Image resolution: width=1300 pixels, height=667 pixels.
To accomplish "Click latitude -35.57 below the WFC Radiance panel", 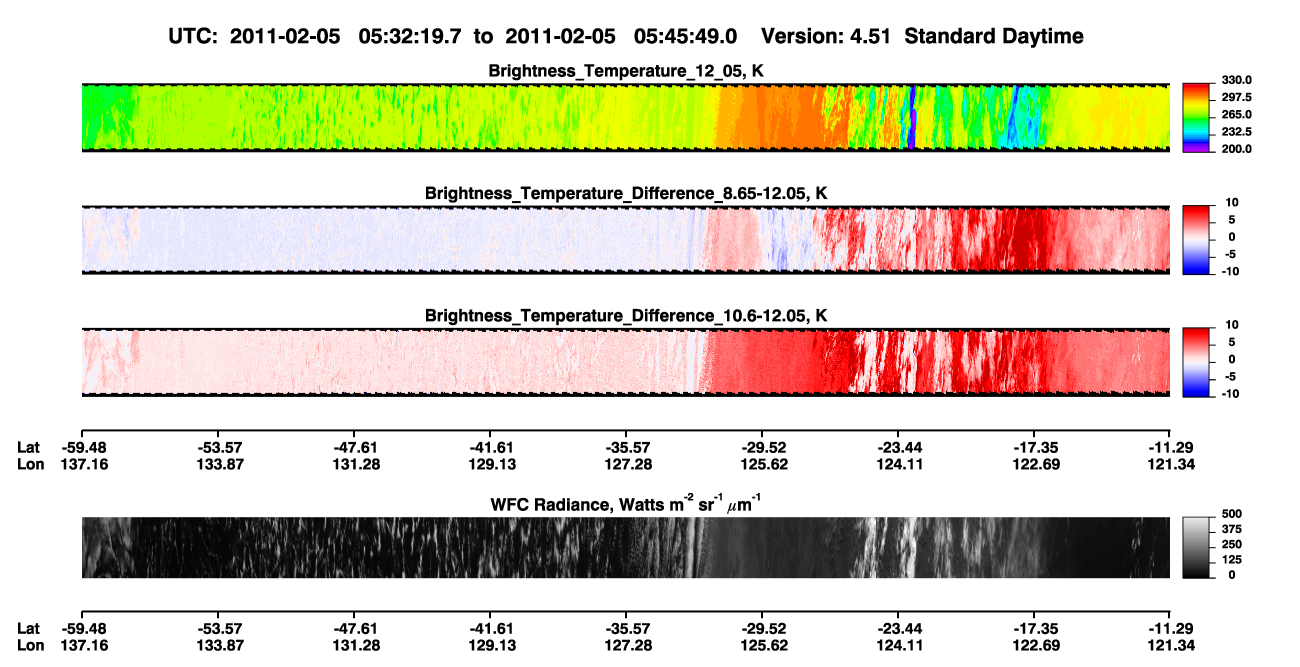I will pos(625,628).
